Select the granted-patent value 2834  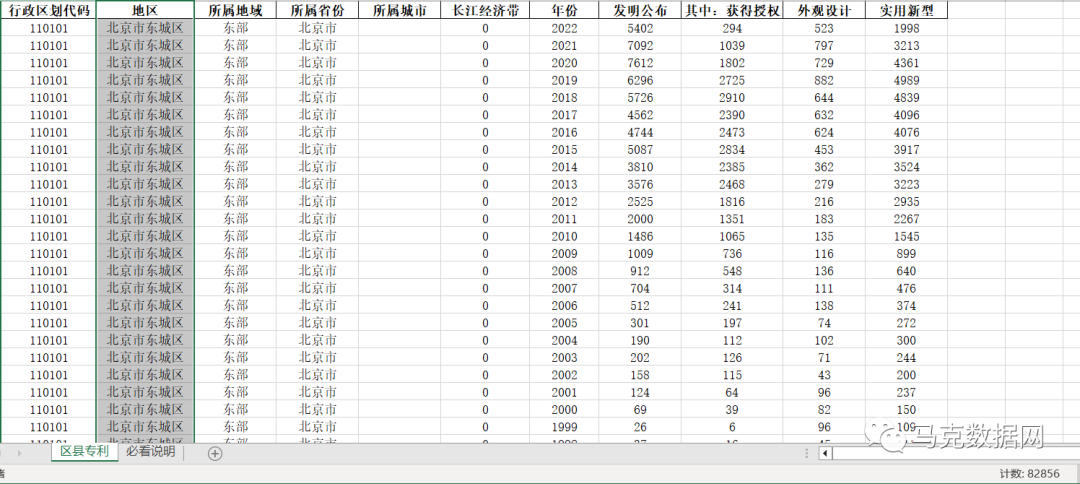732,149
